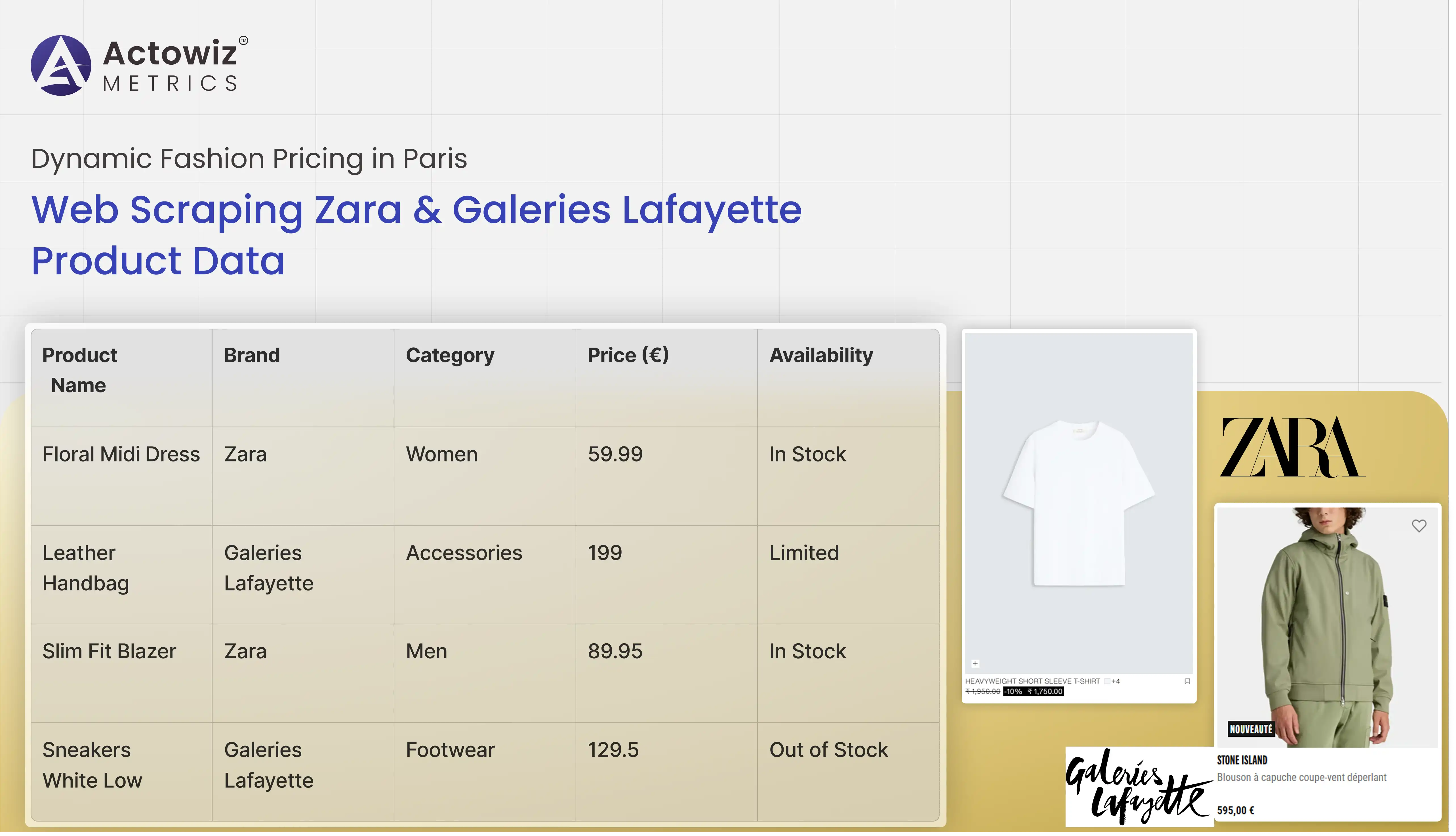1456x836 pixels.
Task: Click the Price (€) column header
Action: point(628,355)
